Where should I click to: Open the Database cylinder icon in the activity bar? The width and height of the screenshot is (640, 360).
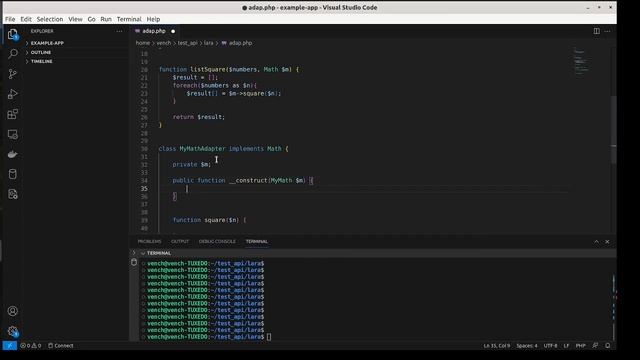[x=13, y=174]
